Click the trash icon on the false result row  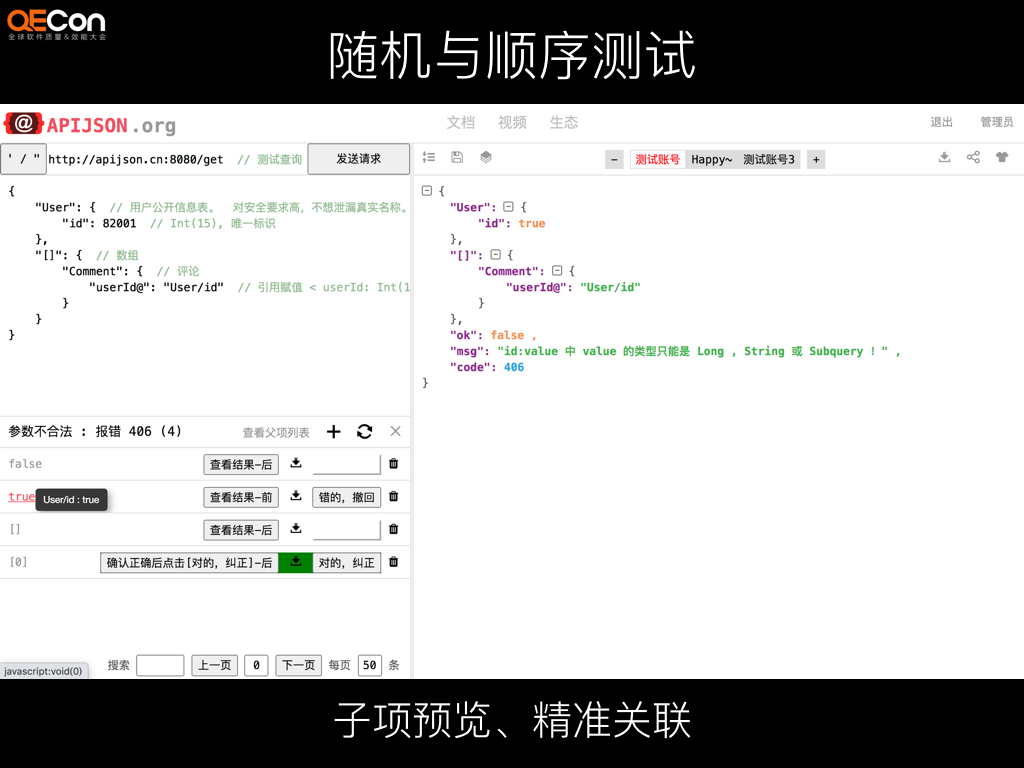click(x=391, y=463)
